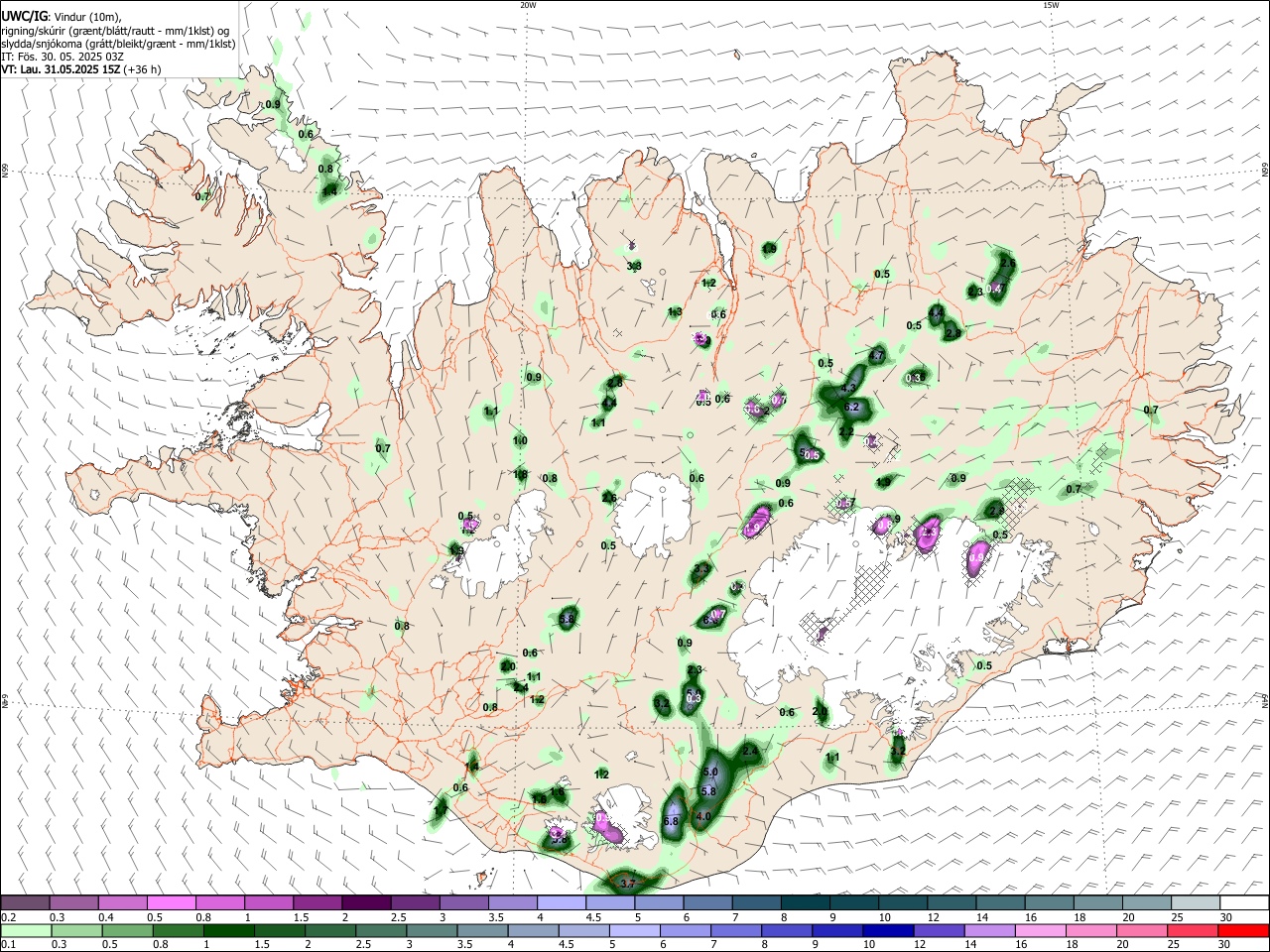Screen dimensions: 1270x952
Task: Click the 'slydda/snjókoma' legend description line
Action: (x=118, y=44)
